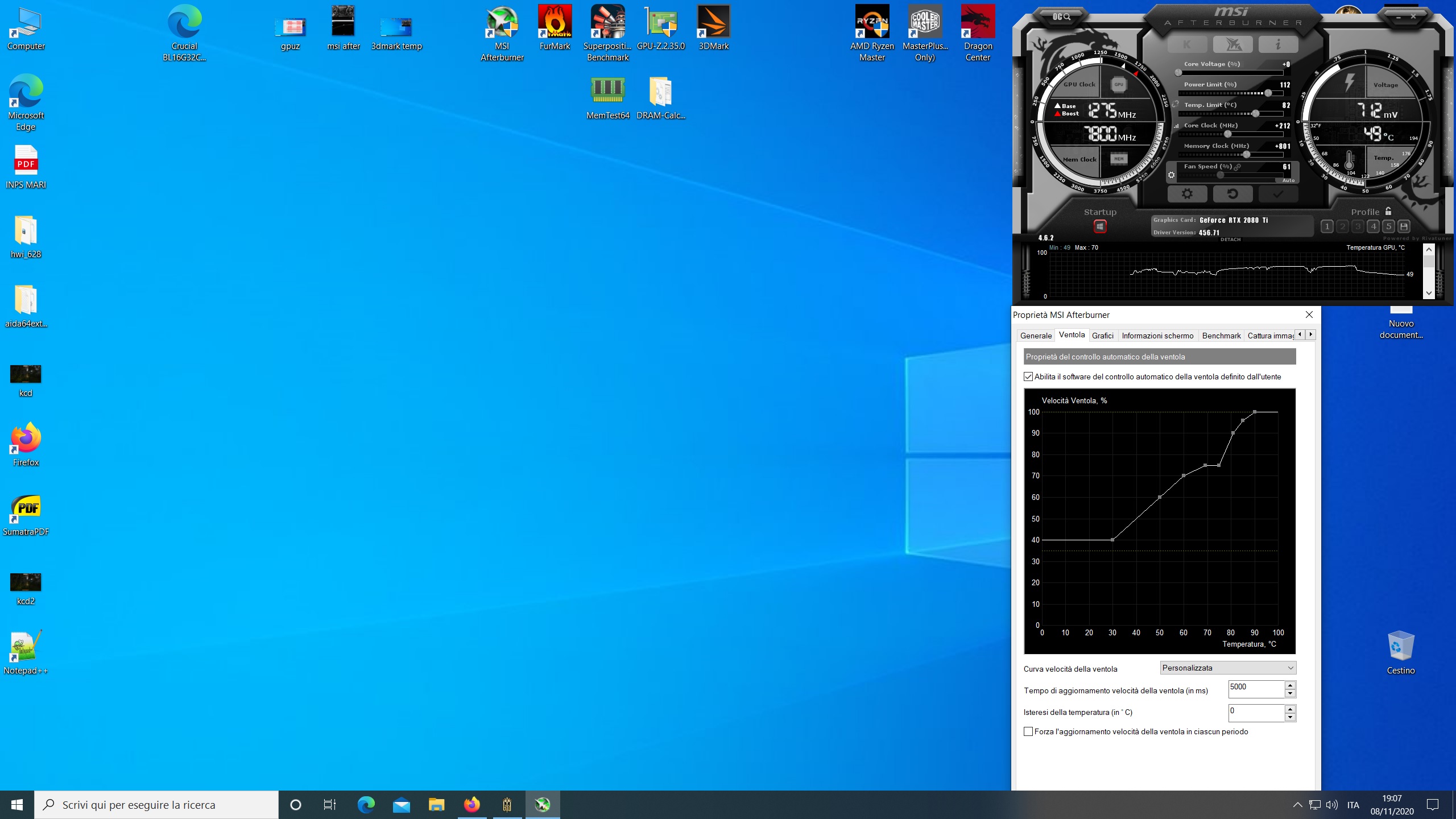The image size is (1456, 819).
Task: Select the Superposition Benchmark desktop icon
Action: click(608, 33)
